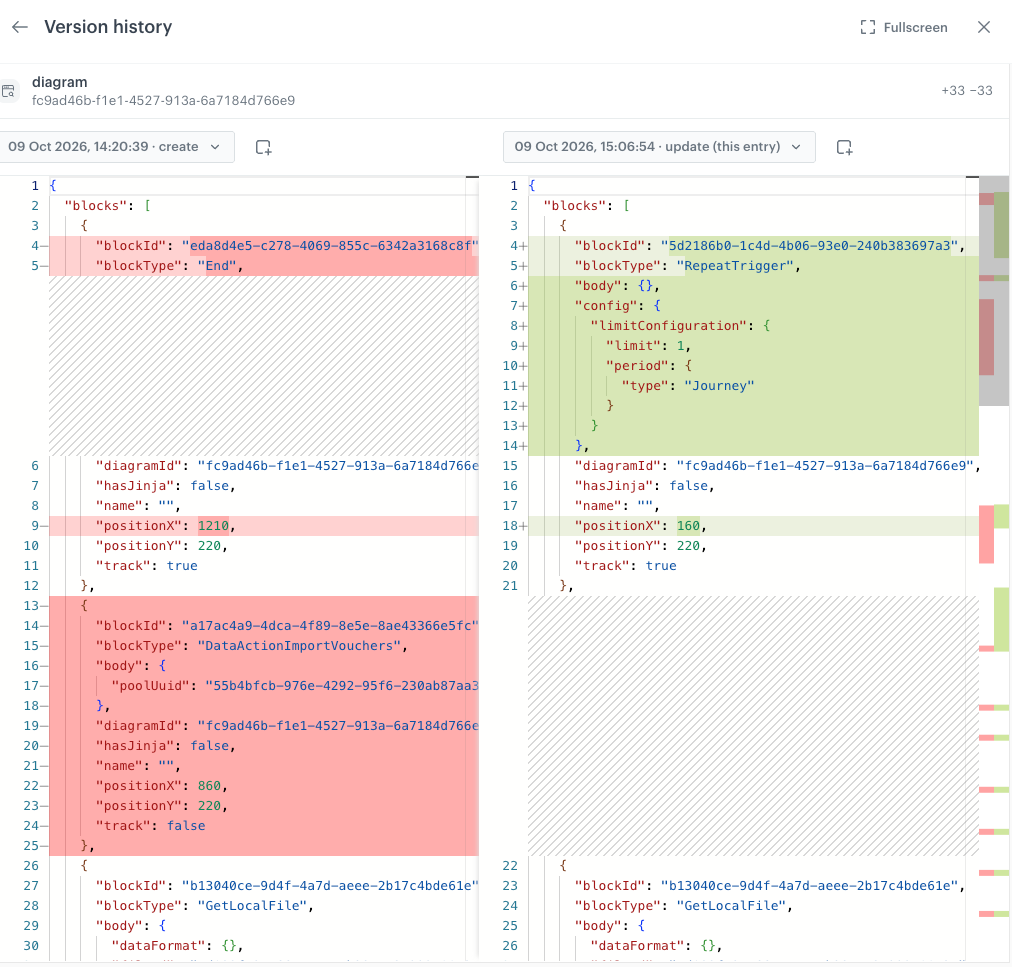Open the left version dropdown showing 14:20:39 create
Screen dimensions: 1012x967
click(116, 147)
